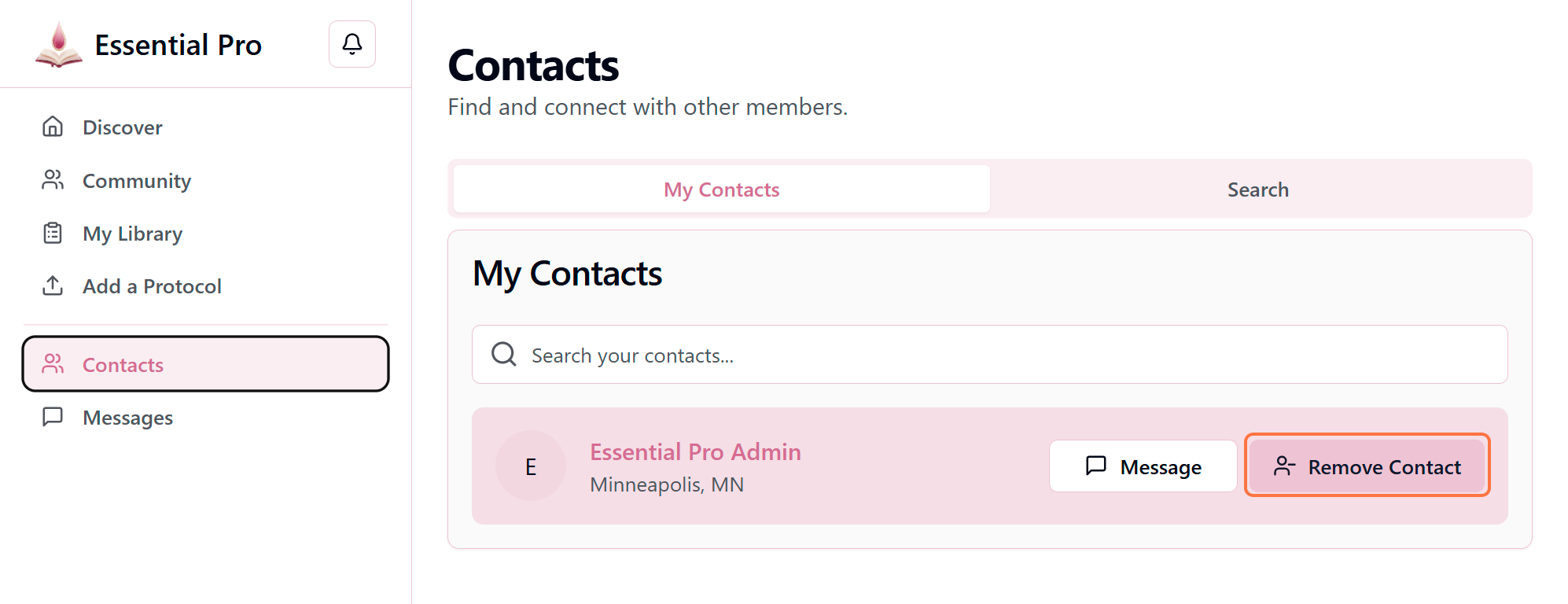Click the Add a Protocol upload icon
This screenshot has width=1568, height=604.
53,285
